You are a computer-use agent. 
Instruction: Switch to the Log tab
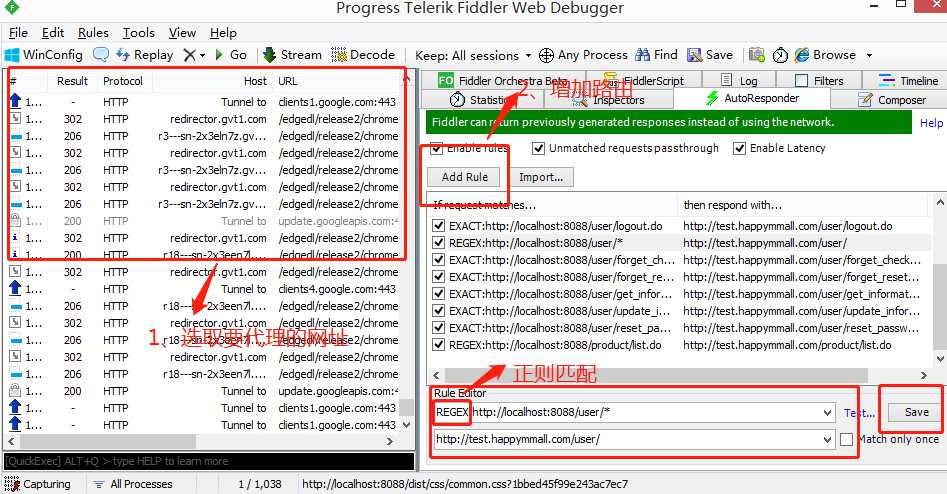(739, 80)
